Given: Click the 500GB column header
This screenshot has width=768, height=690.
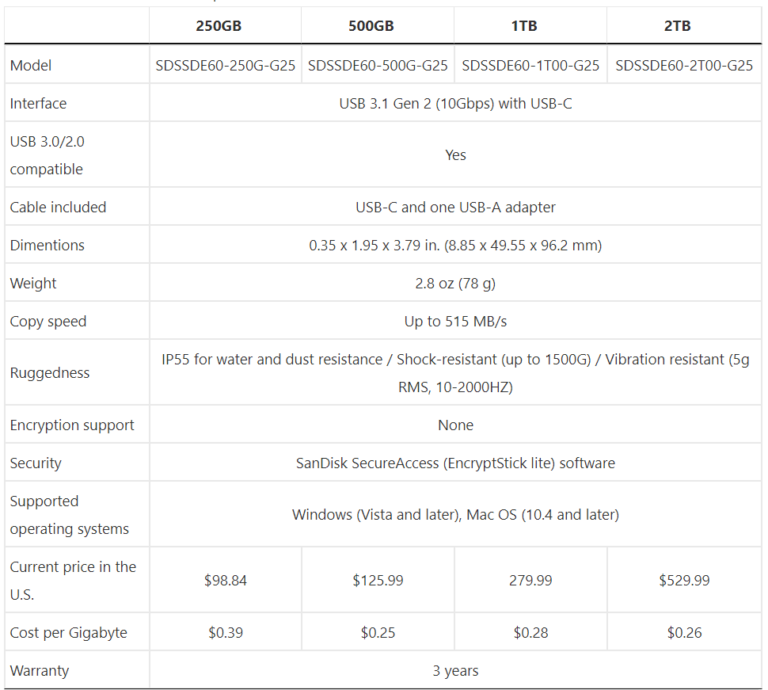Looking at the screenshot, I should pyautogui.click(x=377, y=25).
